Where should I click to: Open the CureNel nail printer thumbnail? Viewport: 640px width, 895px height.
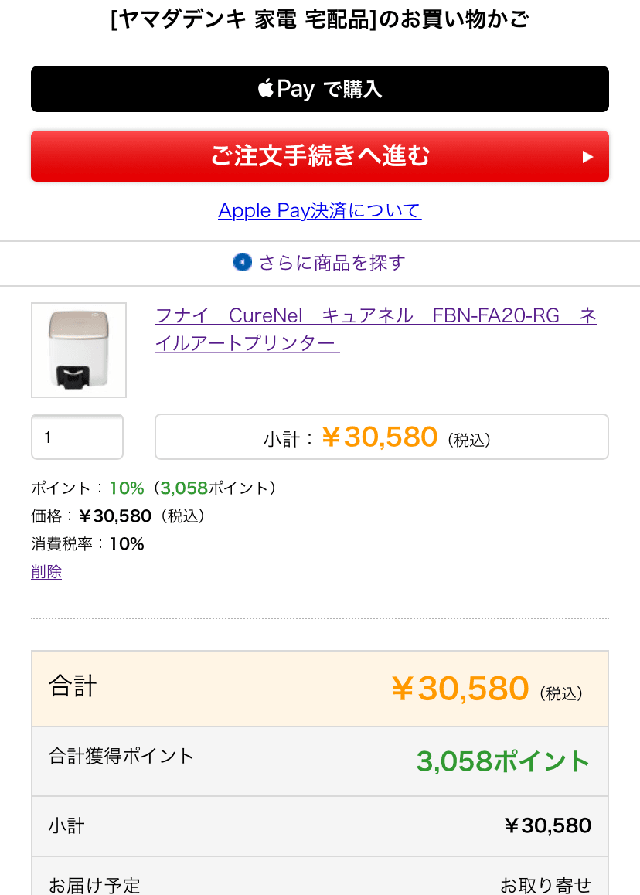pyautogui.click(x=79, y=350)
